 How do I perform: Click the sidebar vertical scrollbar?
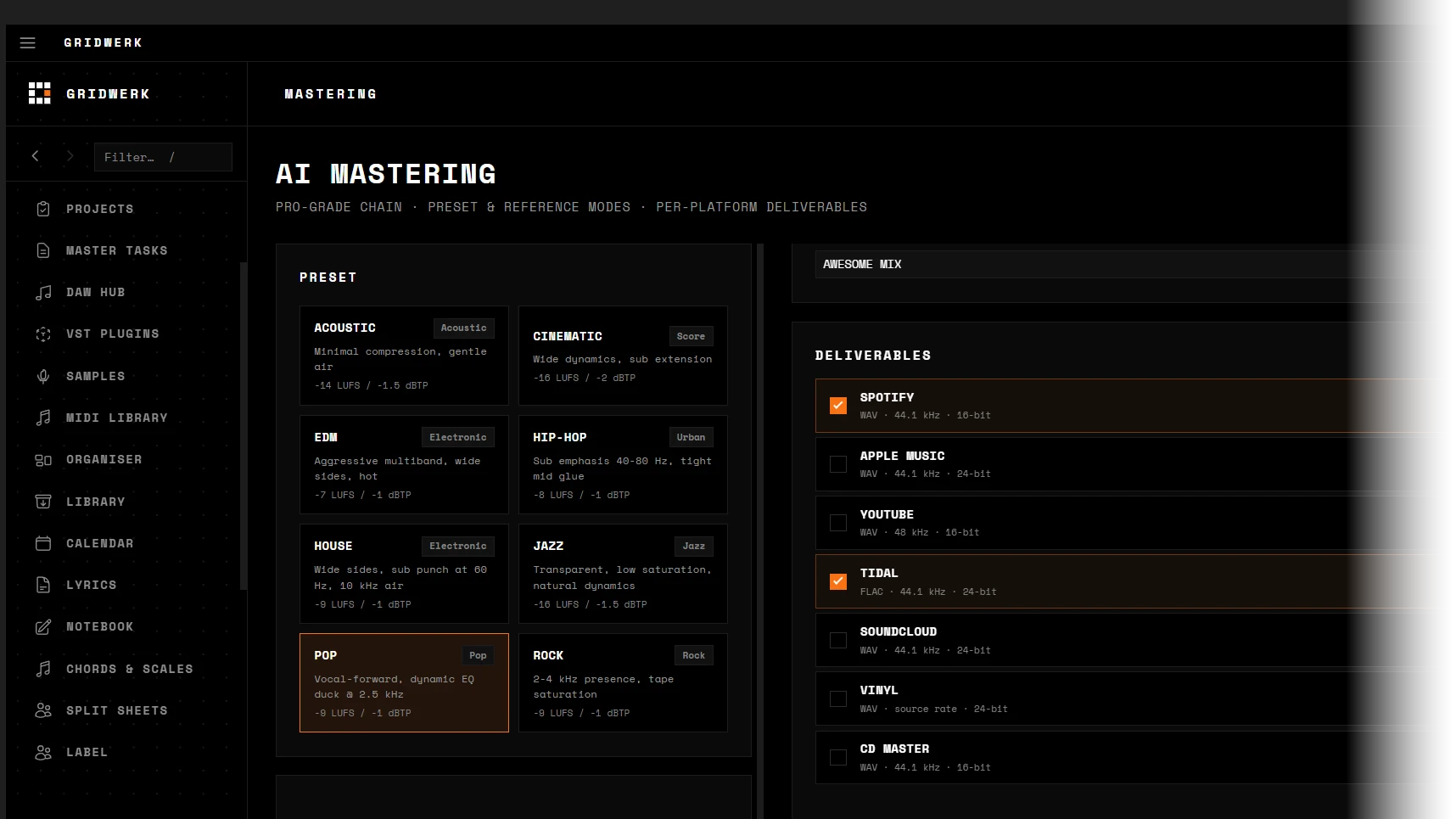pyautogui.click(x=244, y=424)
